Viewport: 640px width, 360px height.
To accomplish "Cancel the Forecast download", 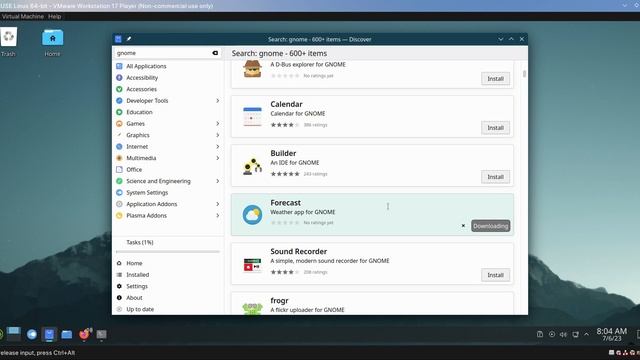I will [463, 226].
